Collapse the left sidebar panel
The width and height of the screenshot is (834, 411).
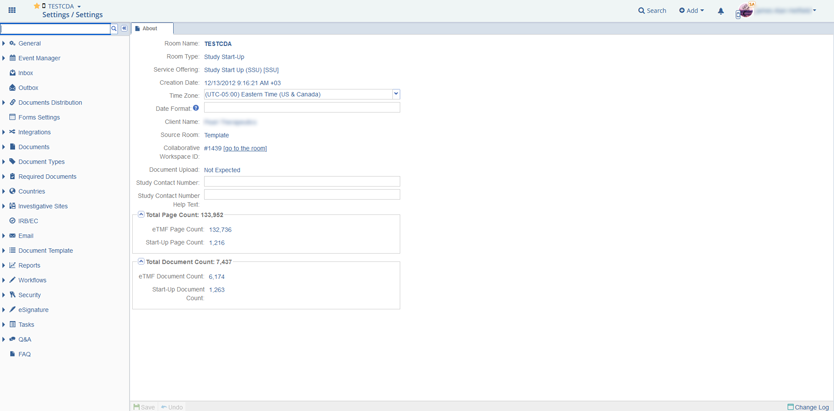click(x=124, y=29)
